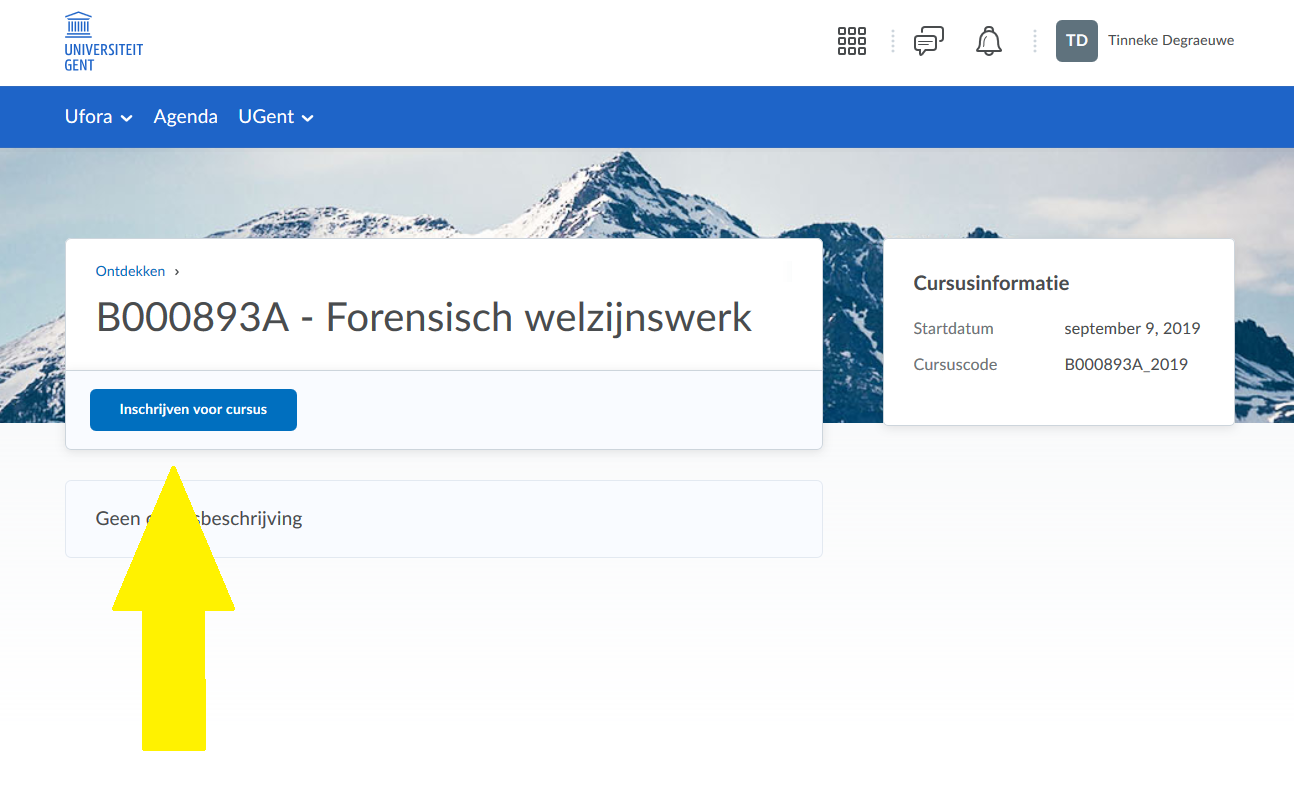Click the start date september 9, 2019
This screenshot has height=809, width=1294.
[x=1131, y=329]
